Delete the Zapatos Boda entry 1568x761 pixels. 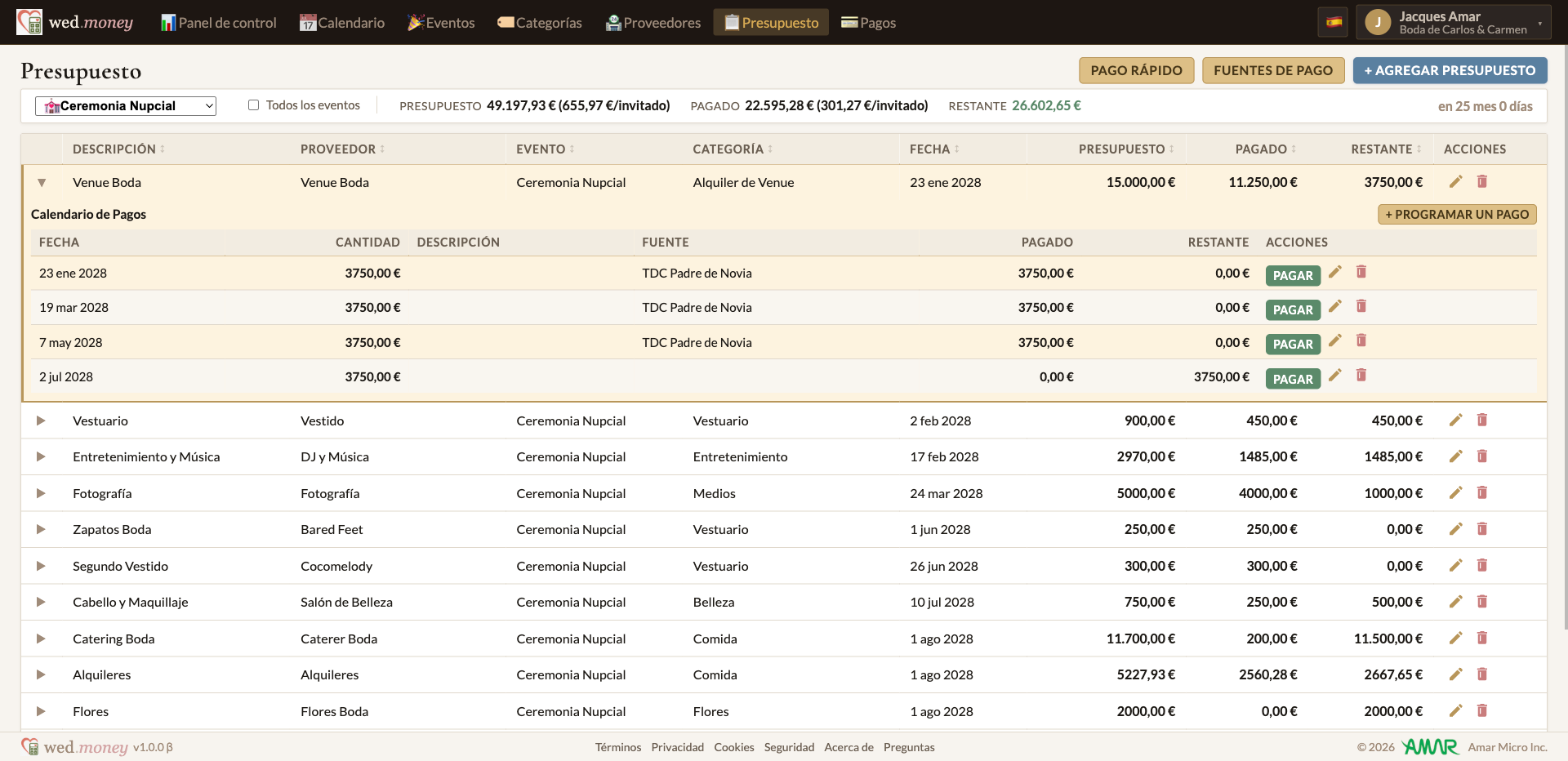1482,529
